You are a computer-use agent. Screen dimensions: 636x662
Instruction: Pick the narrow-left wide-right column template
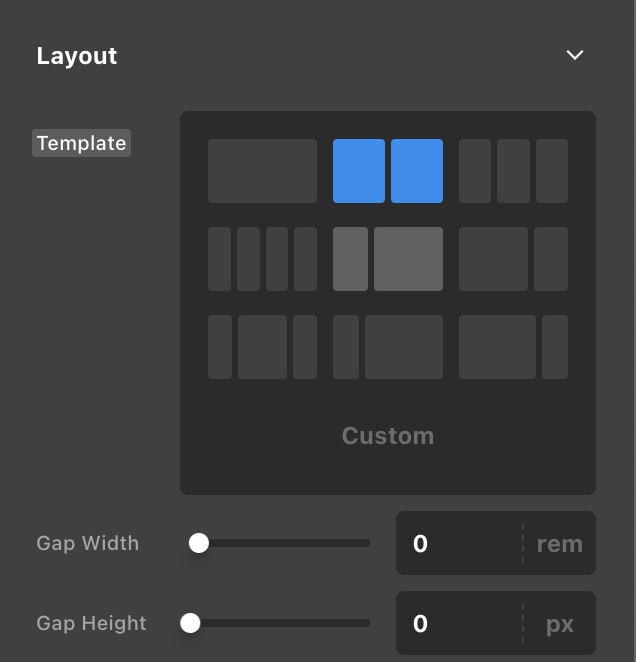(388, 259)
